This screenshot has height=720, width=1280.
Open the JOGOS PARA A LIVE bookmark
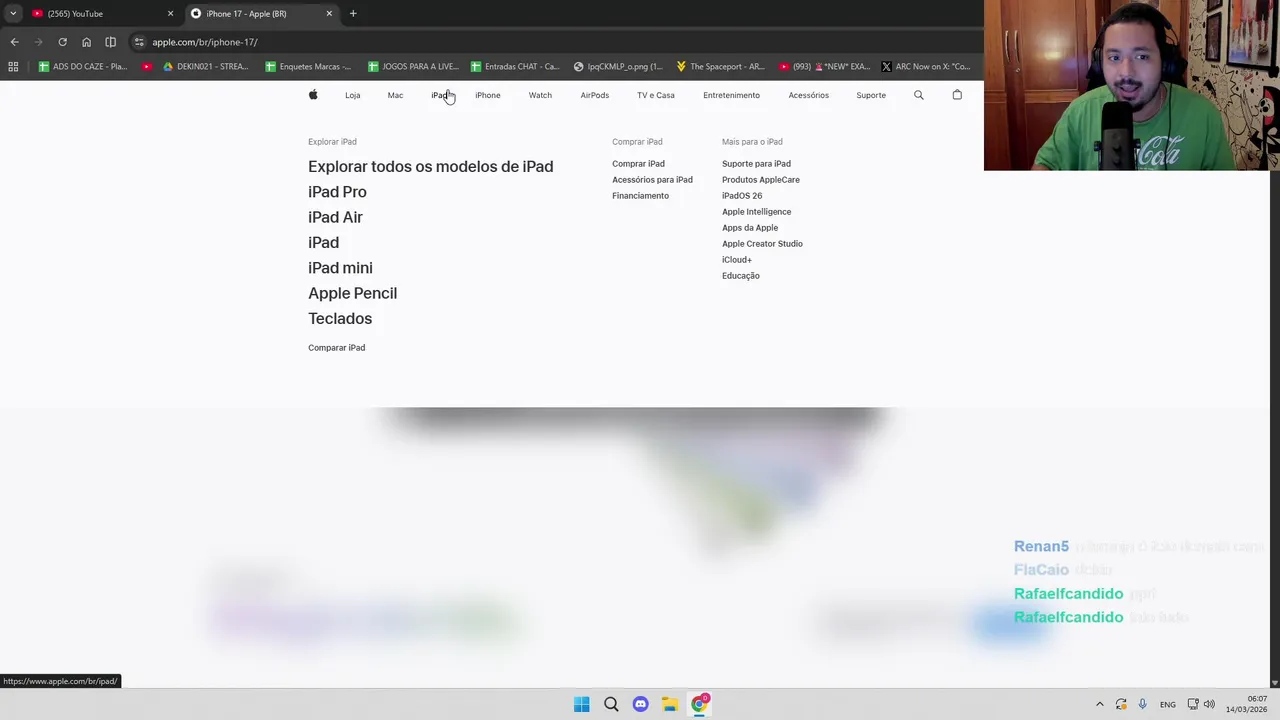(x=413, y=67)
